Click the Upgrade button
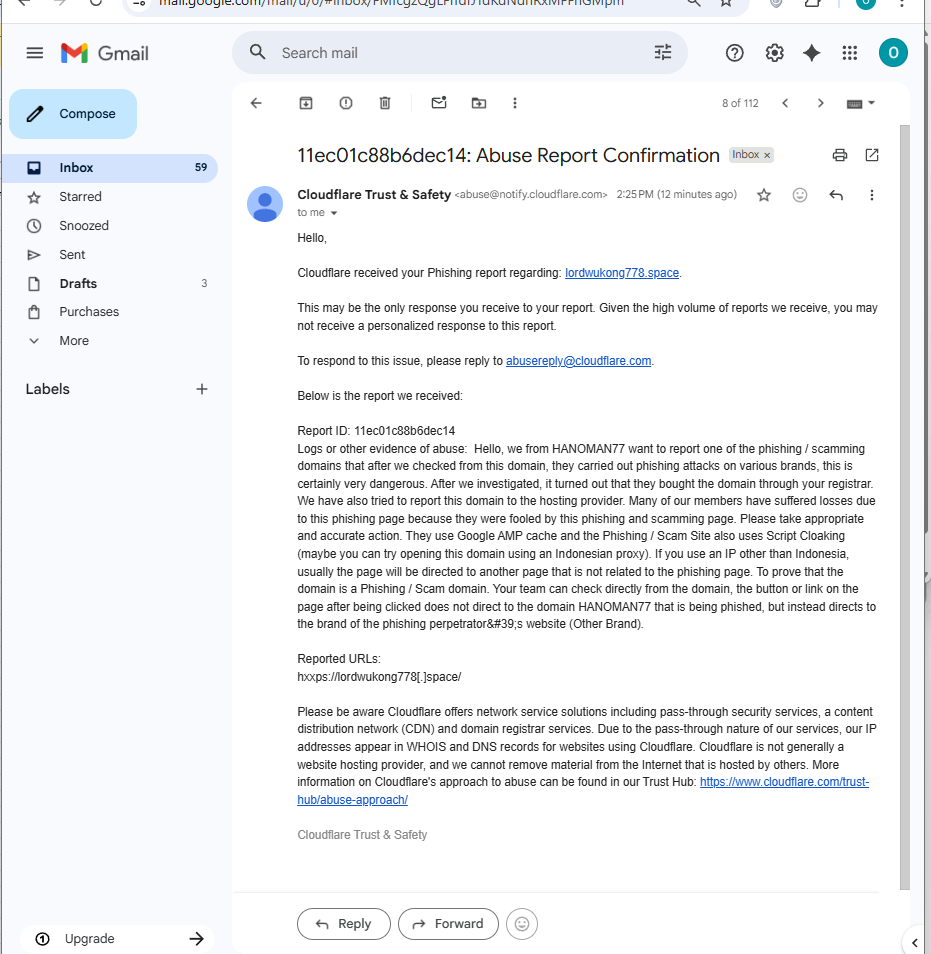The width and height of the screenshot is (931, 954). [x=117, y=939]
